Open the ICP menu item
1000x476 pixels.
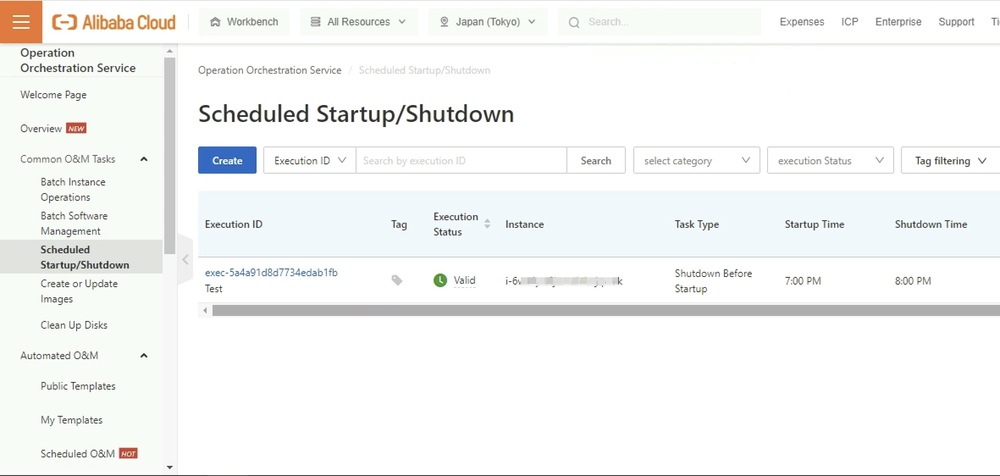(x=849, y=22)
